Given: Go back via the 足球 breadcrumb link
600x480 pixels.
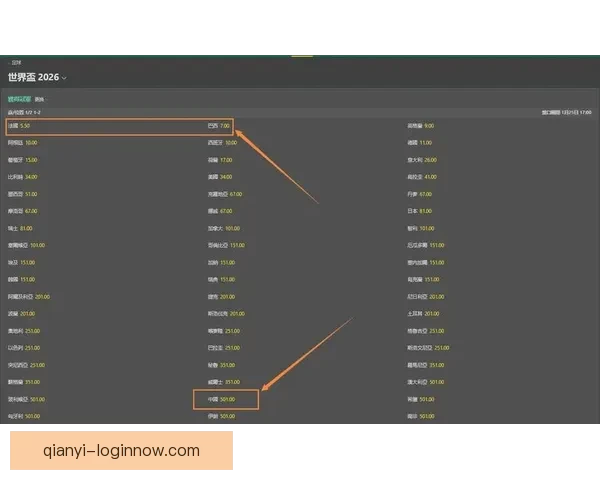Looking at the screenshot, I should (x=16, y=62).
